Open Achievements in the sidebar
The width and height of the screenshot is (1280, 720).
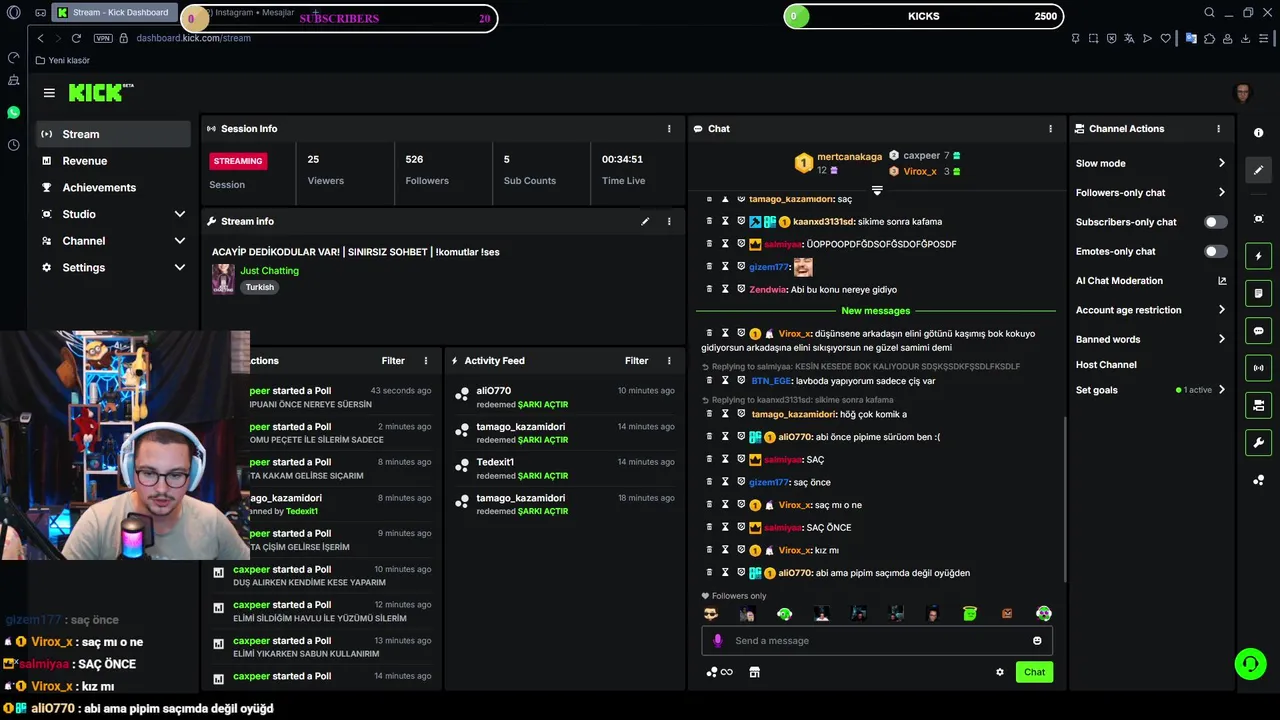point(112,188)
